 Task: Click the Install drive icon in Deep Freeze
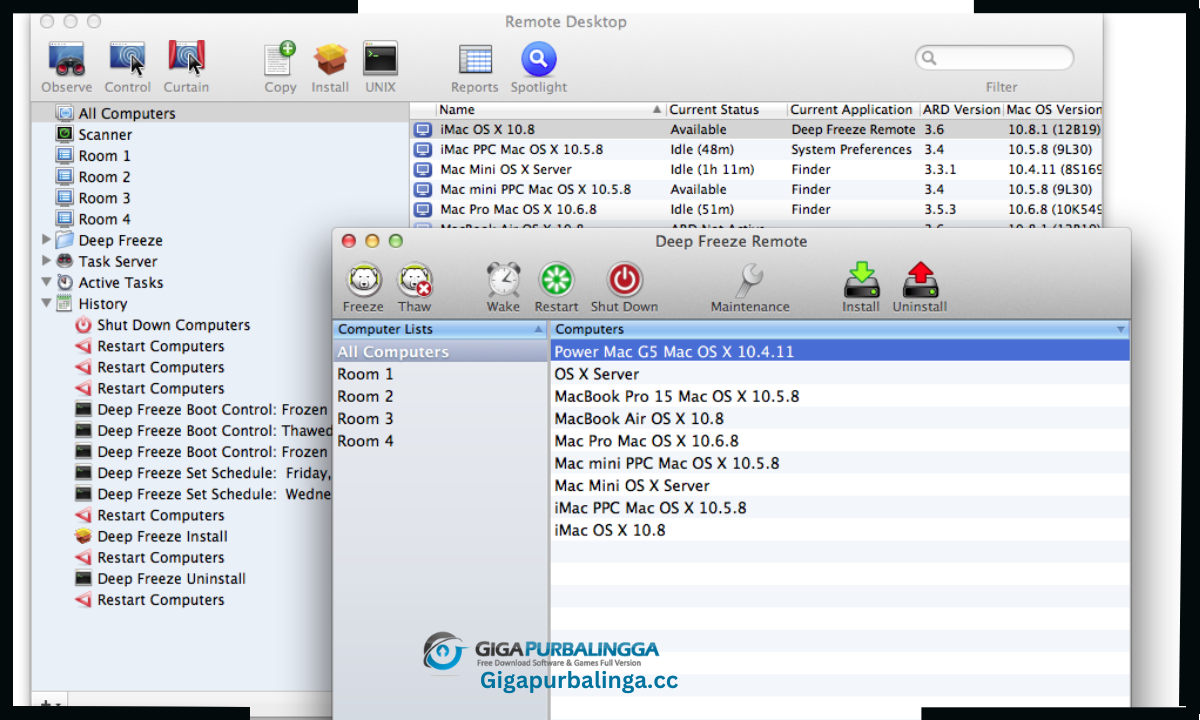coord(860,281)
